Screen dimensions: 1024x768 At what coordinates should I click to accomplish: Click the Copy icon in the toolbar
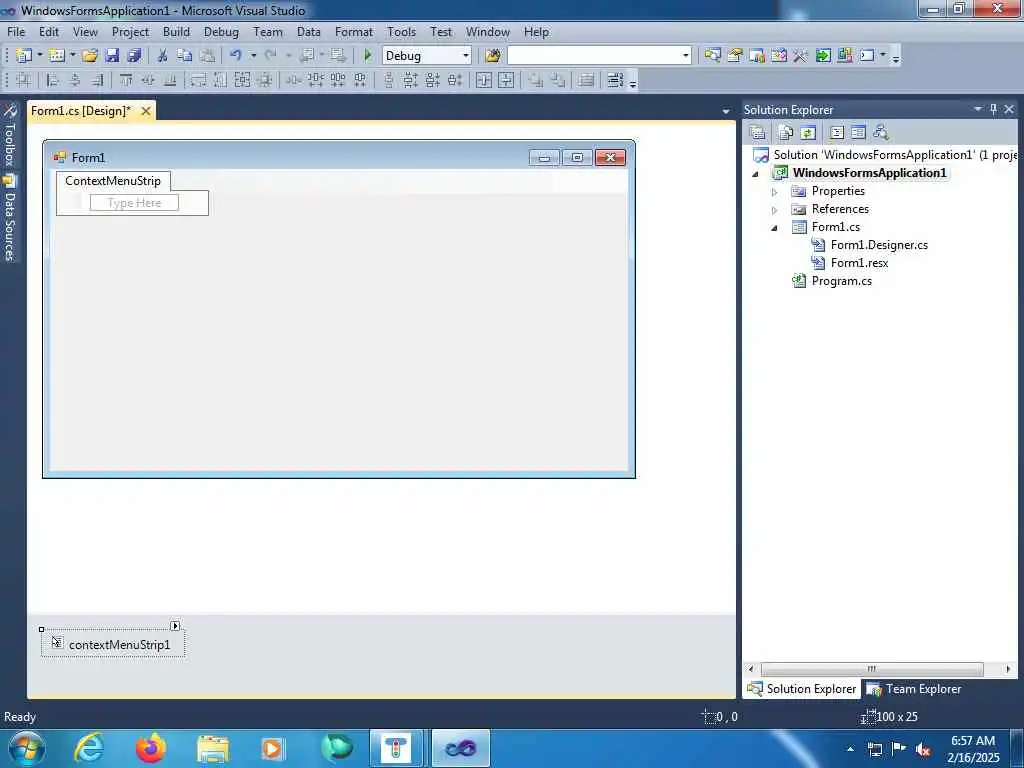tap(185, 56)
